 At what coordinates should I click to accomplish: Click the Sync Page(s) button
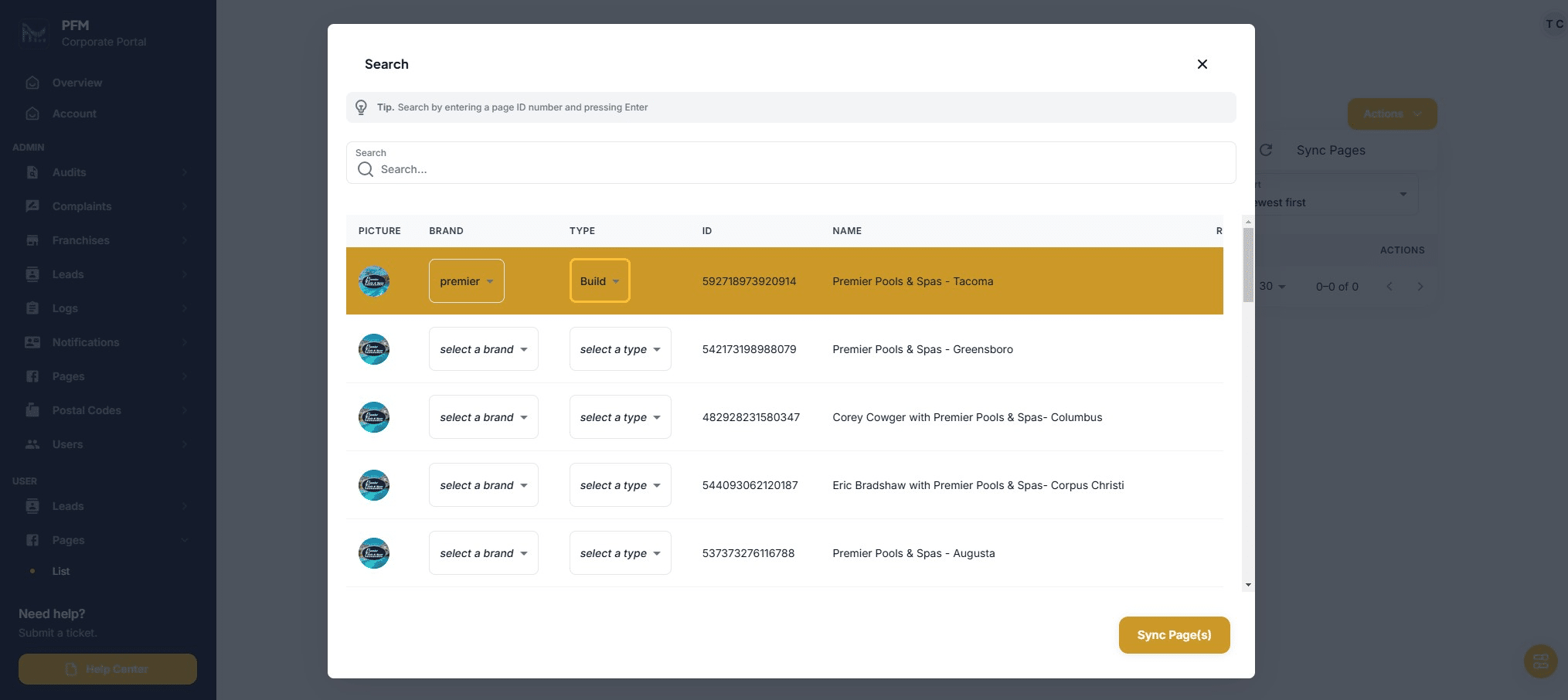tap(1174, 634)
